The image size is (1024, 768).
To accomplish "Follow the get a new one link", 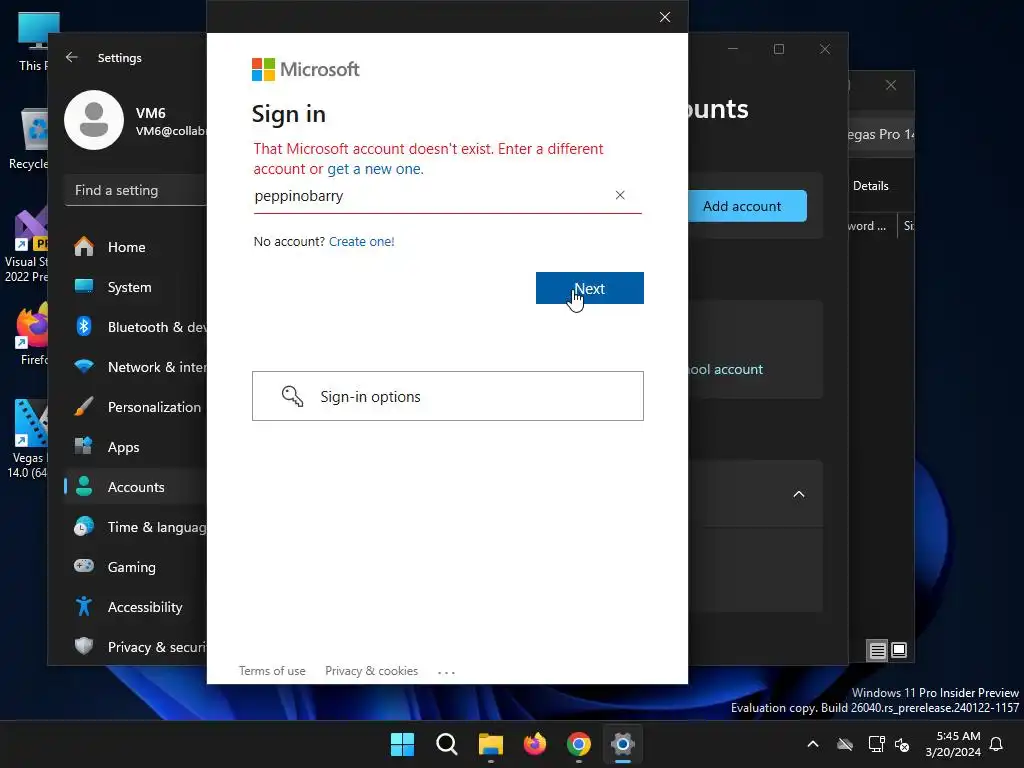I will (374, 169).
